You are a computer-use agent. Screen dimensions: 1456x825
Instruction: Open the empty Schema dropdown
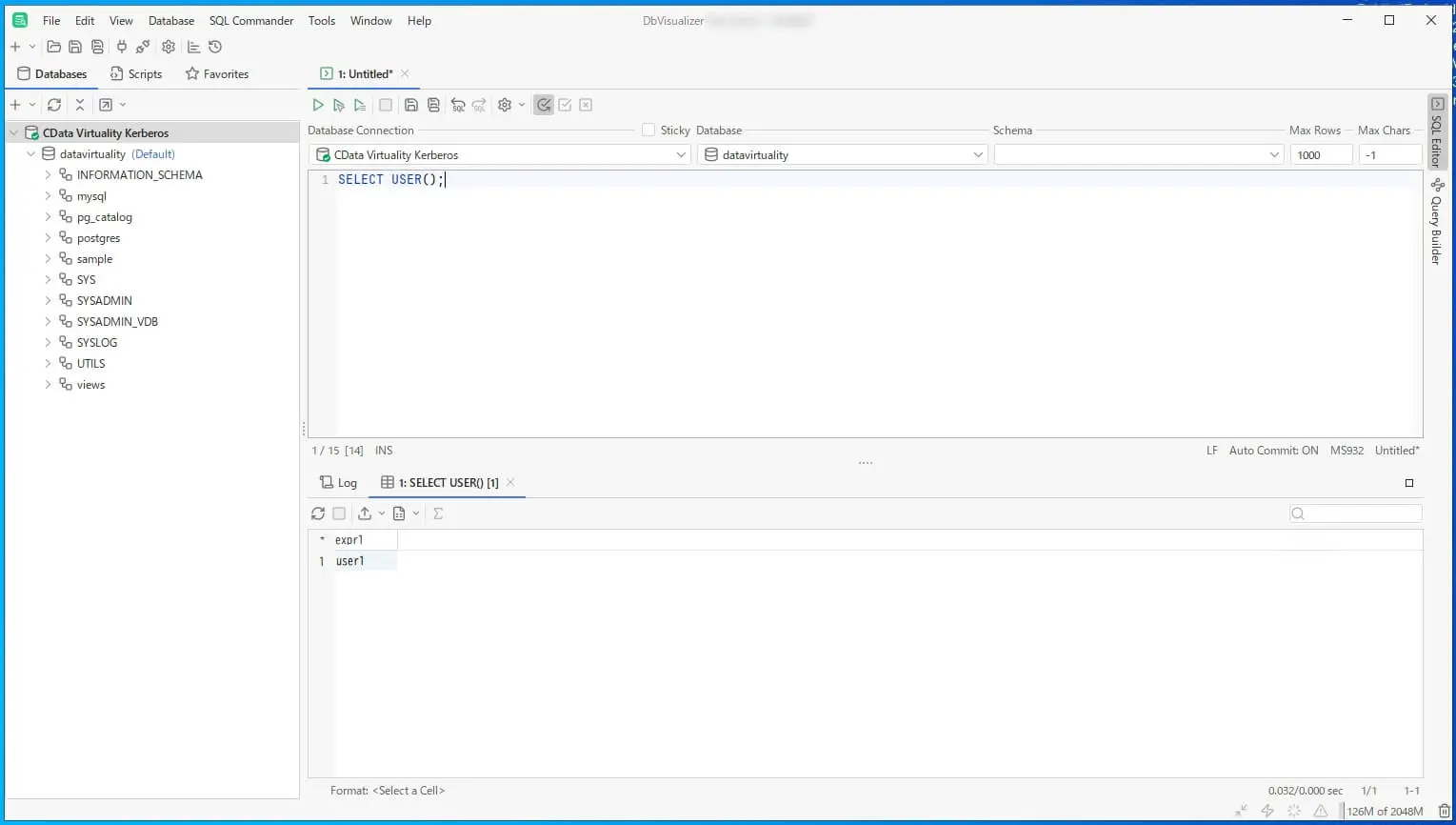[1140, 154]
